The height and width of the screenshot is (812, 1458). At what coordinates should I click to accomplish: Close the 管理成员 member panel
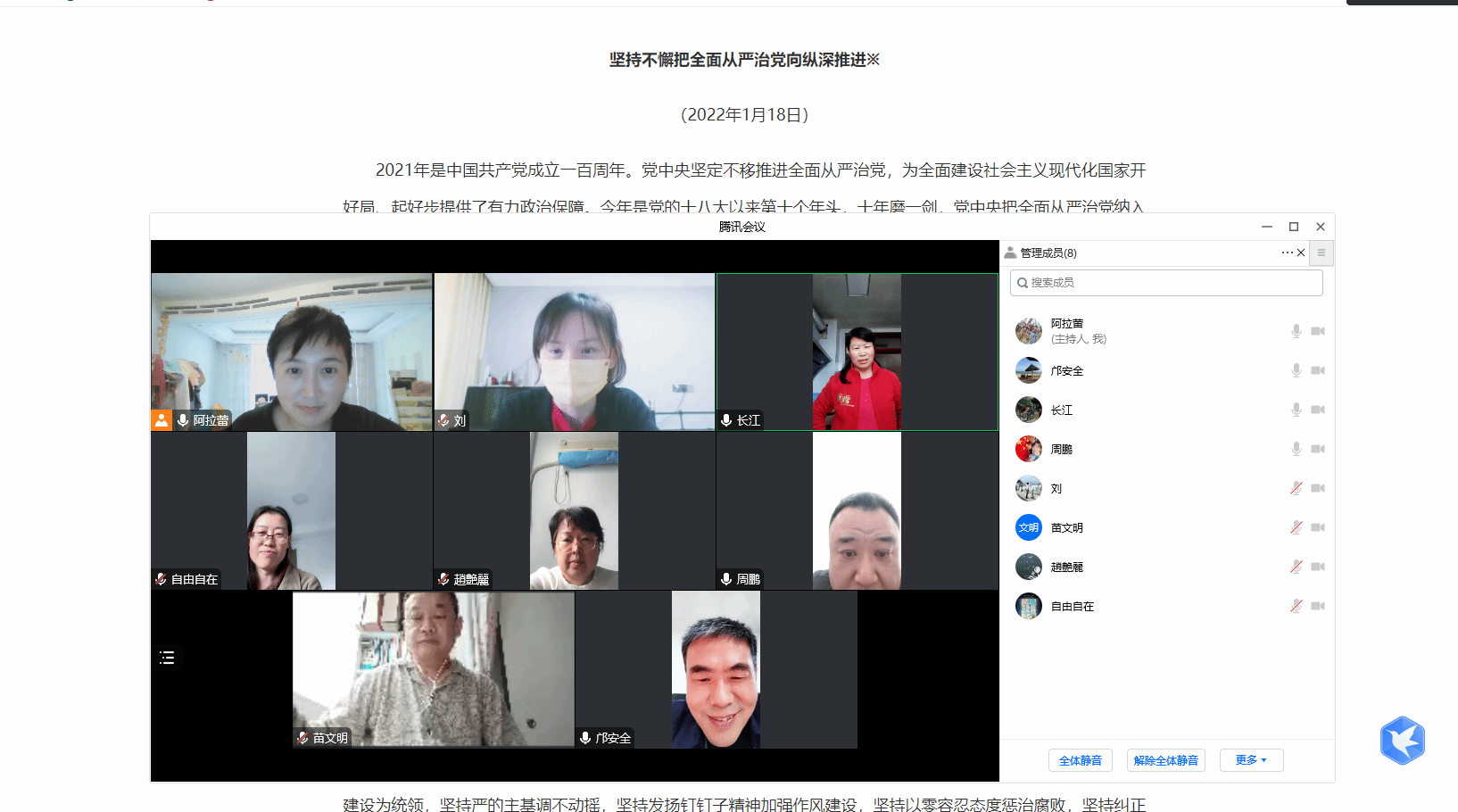click(x=1301, y=253)
